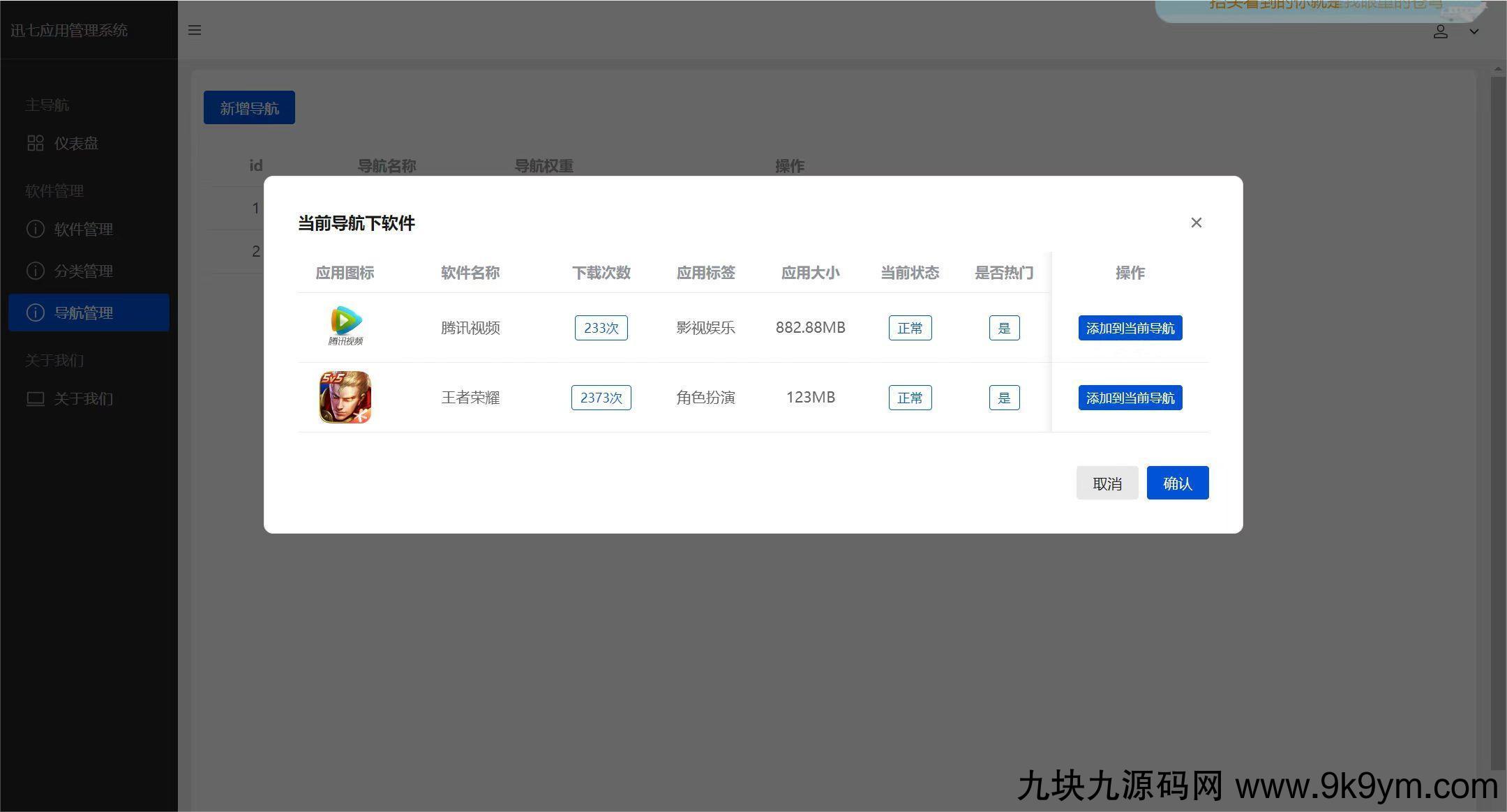Click the 软件管理 info circle icon
The width and height of the screenshot is (1507, 812).
point(35,229)
